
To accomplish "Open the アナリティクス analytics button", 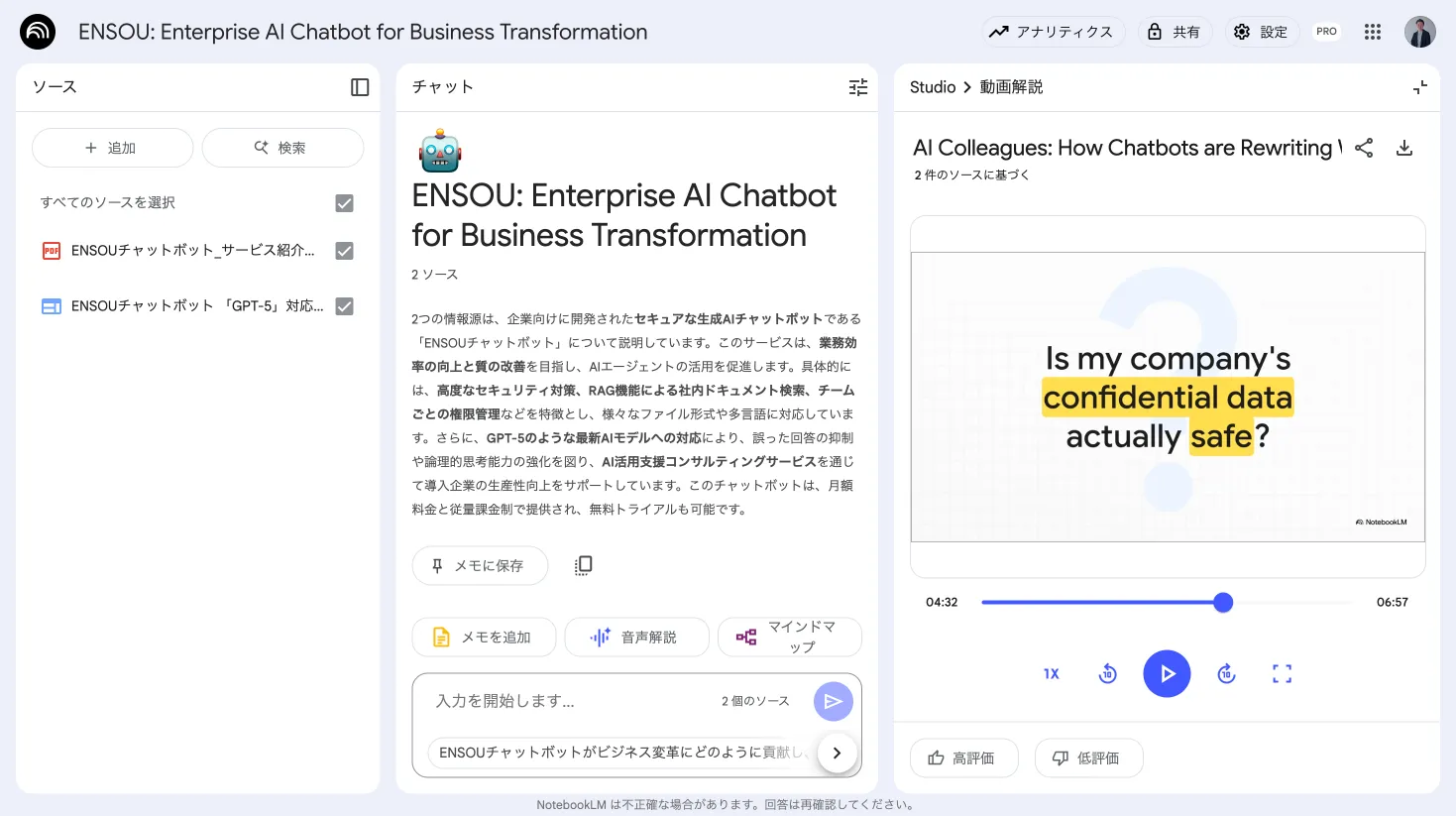I will (1054, 32).
